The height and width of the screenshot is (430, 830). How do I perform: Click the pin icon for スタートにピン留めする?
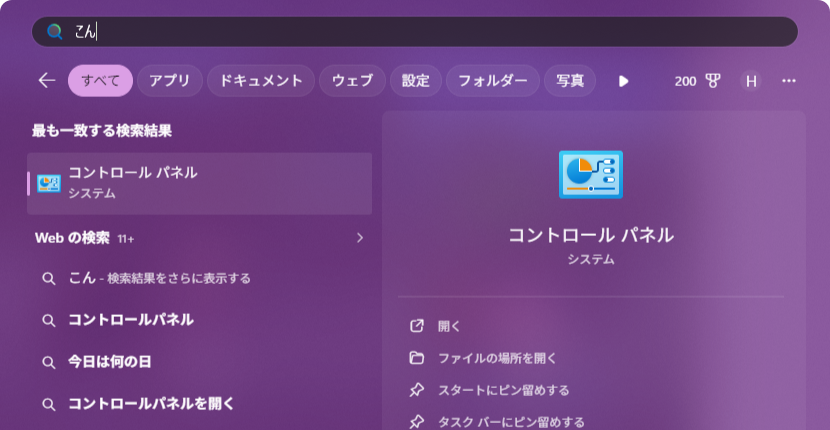(x=417, y=390)
